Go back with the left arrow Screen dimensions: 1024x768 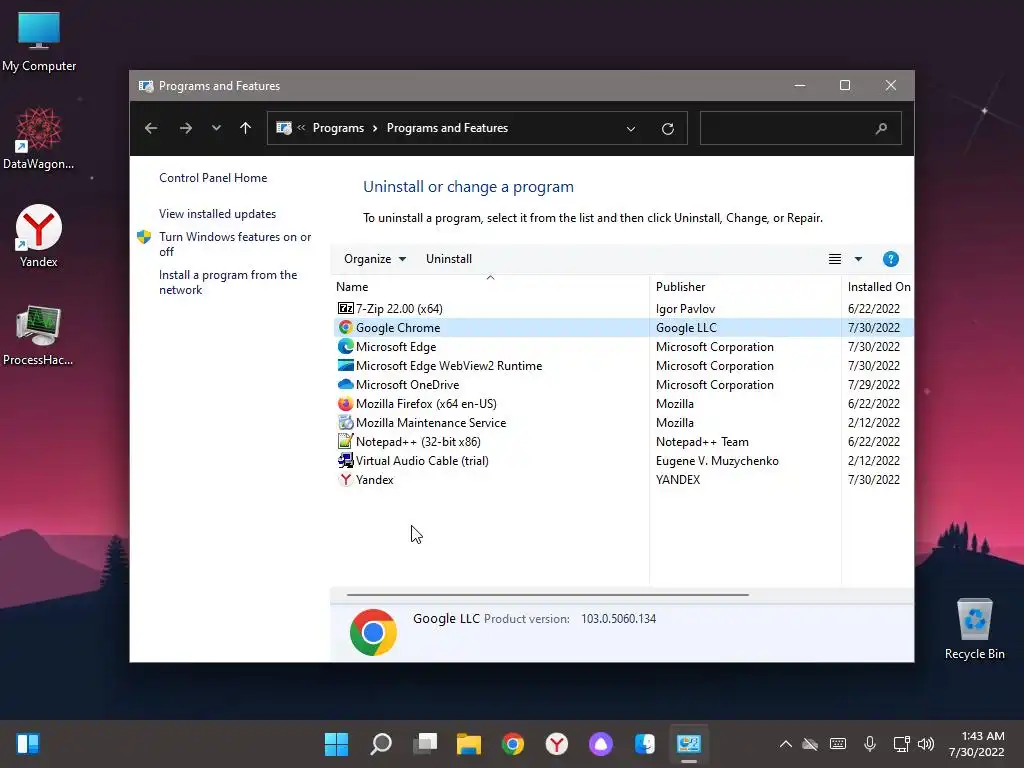[x=151, y=128]
